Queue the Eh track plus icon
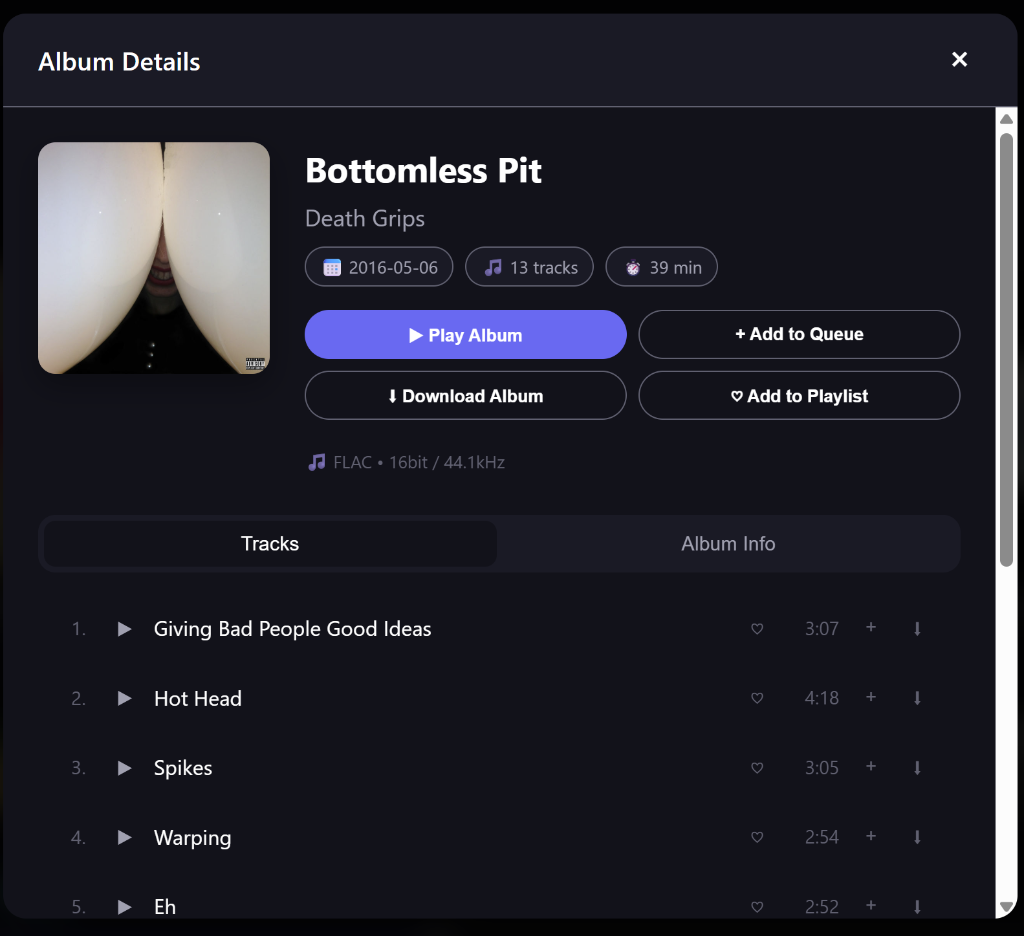 871,906
